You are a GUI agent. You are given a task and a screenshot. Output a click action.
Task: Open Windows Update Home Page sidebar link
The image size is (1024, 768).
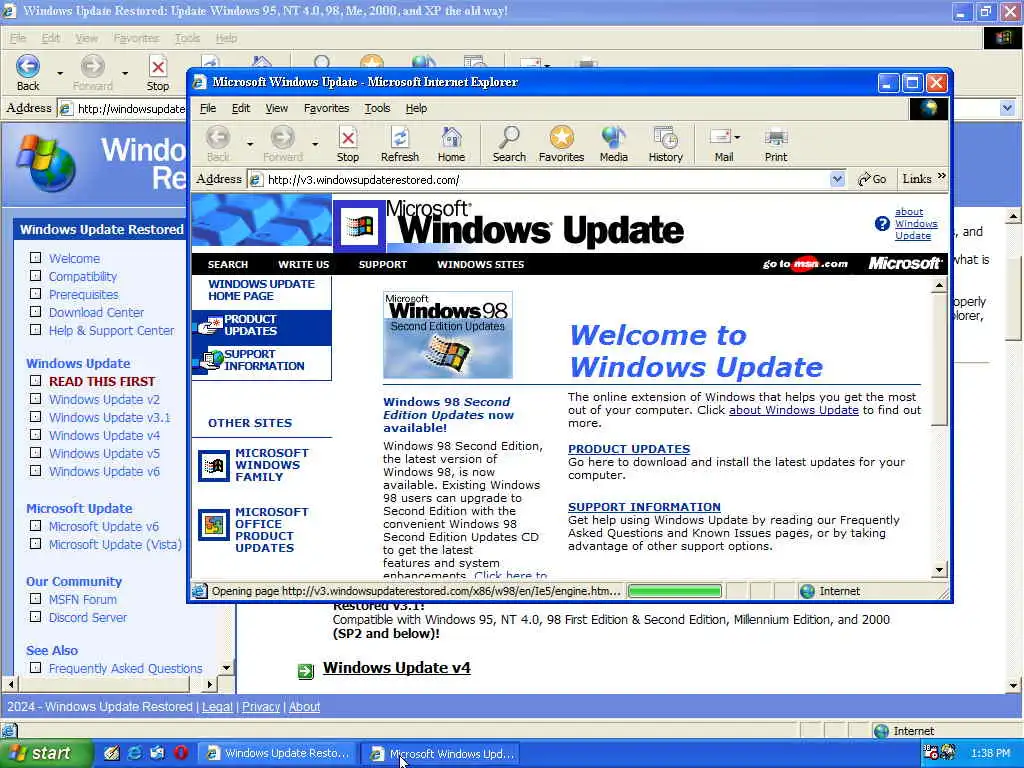pos(261,290)
